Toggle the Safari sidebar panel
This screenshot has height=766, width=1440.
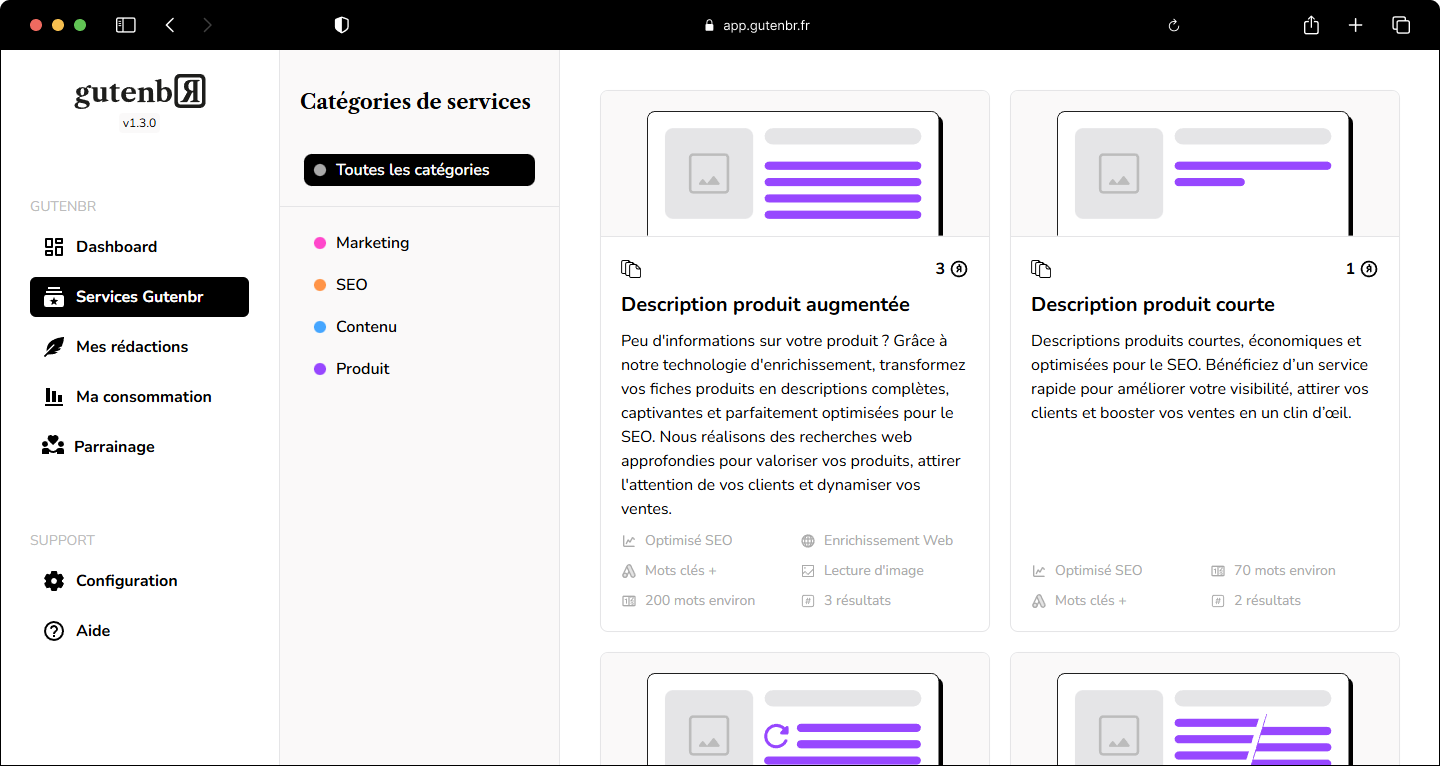126,25
